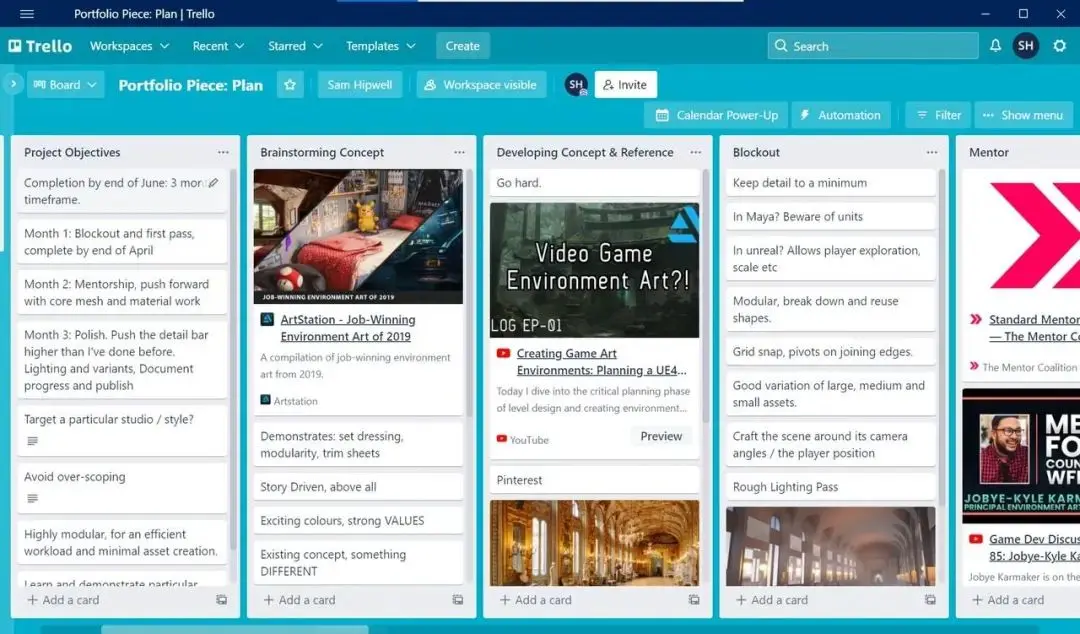Open Keep detail to a minimum card
This screenshot has width=1080, height=634.
tap(831, 183)
